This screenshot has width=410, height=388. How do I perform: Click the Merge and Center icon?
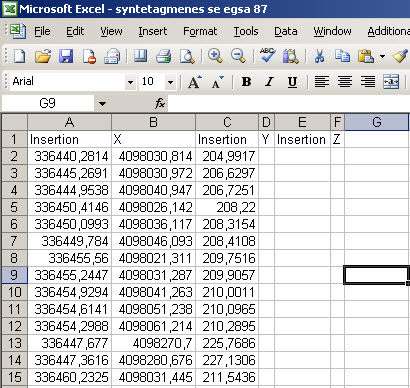(x=391, y=82)
